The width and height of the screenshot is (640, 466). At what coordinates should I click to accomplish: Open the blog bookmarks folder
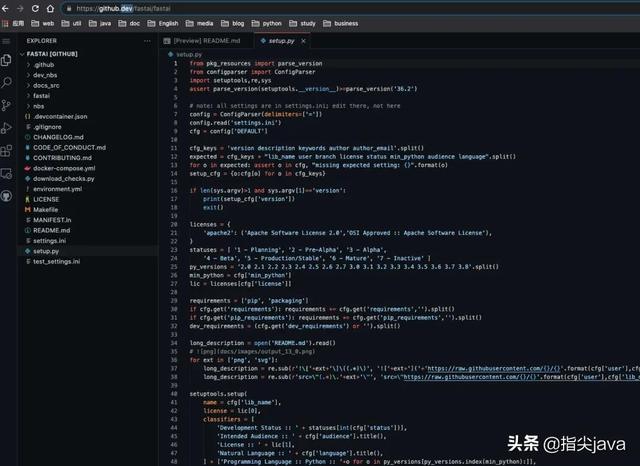(233, 24)
